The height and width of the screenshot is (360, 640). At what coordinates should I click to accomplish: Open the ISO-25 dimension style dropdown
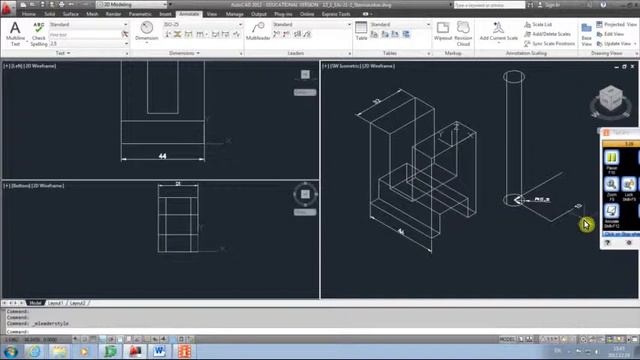(x=203, y=24)
